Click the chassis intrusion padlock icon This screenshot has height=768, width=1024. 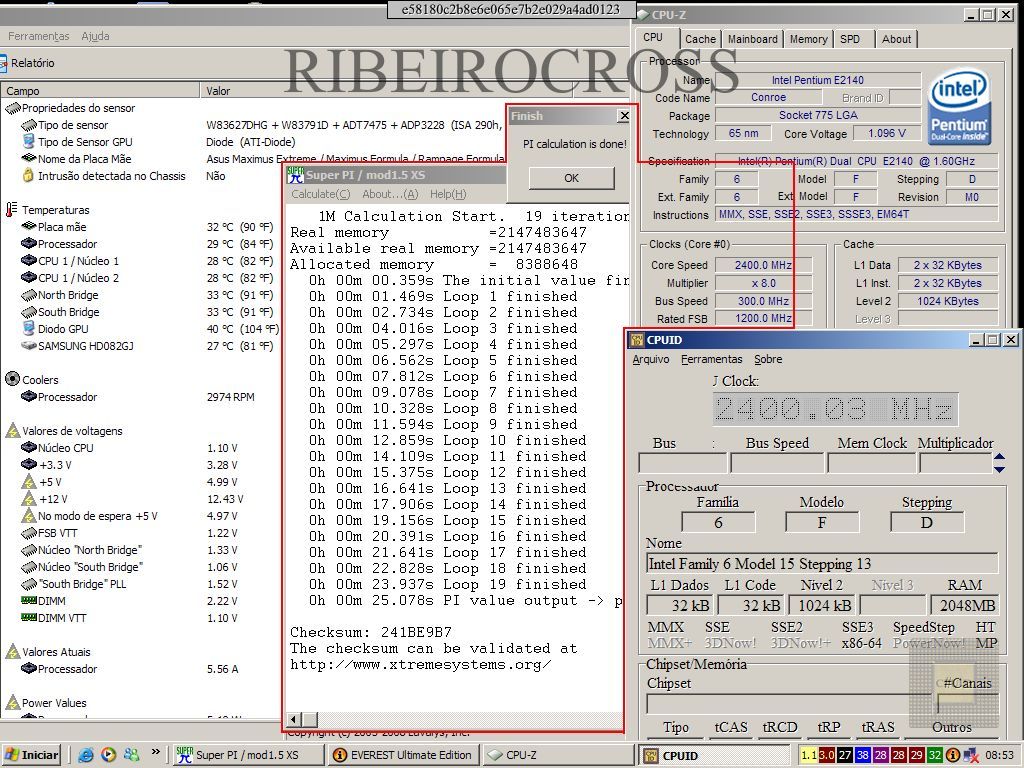[28, 176]
